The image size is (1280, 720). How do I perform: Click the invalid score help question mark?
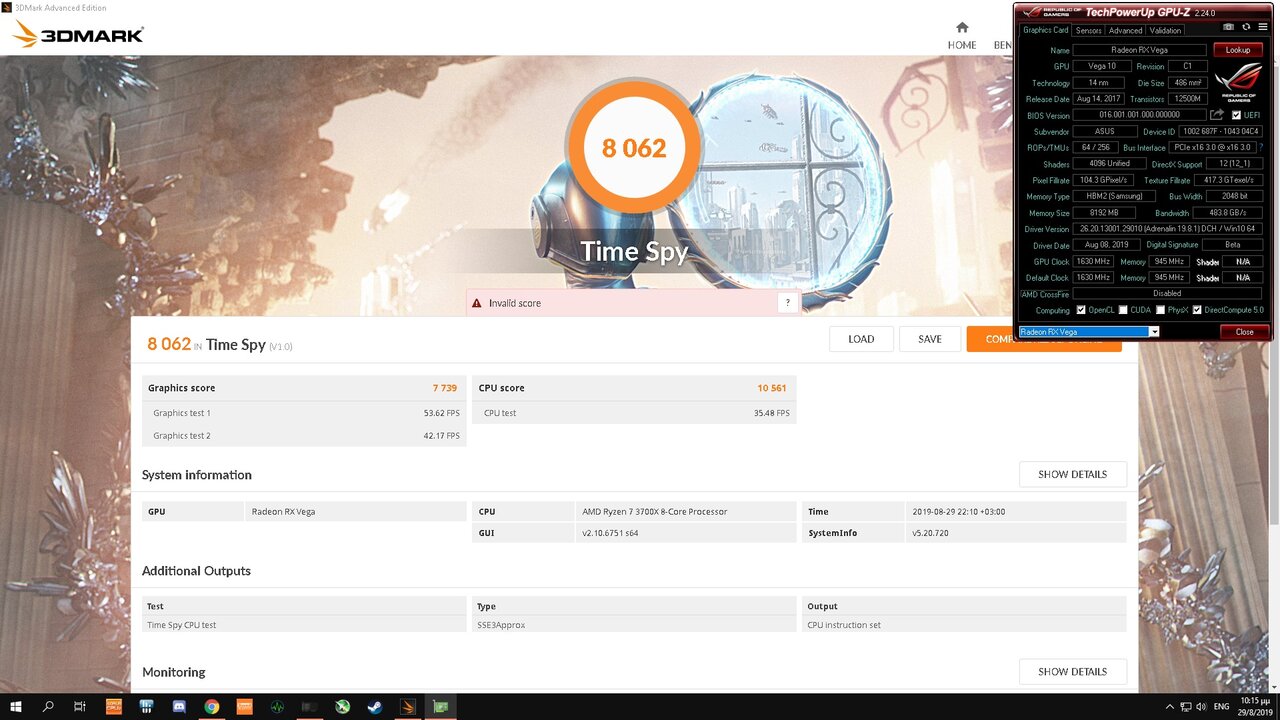point(788,302)
